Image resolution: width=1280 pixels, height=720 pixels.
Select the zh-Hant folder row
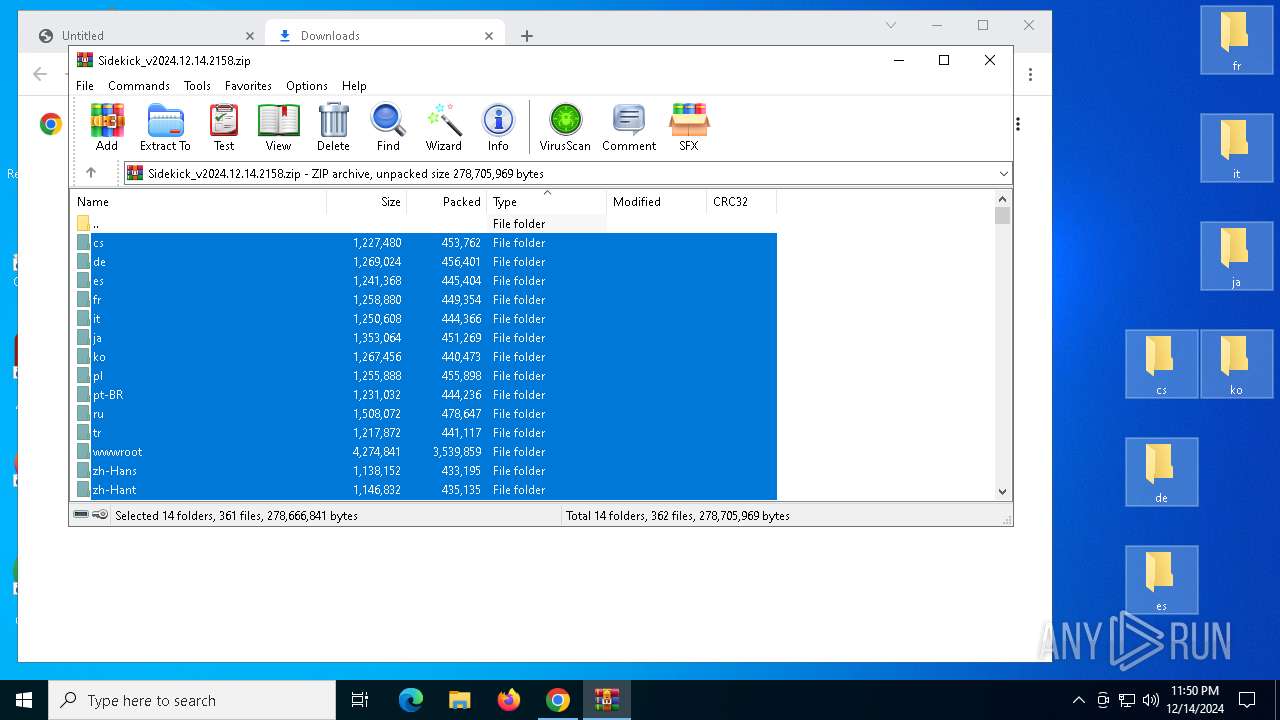[x=425, y=490]
